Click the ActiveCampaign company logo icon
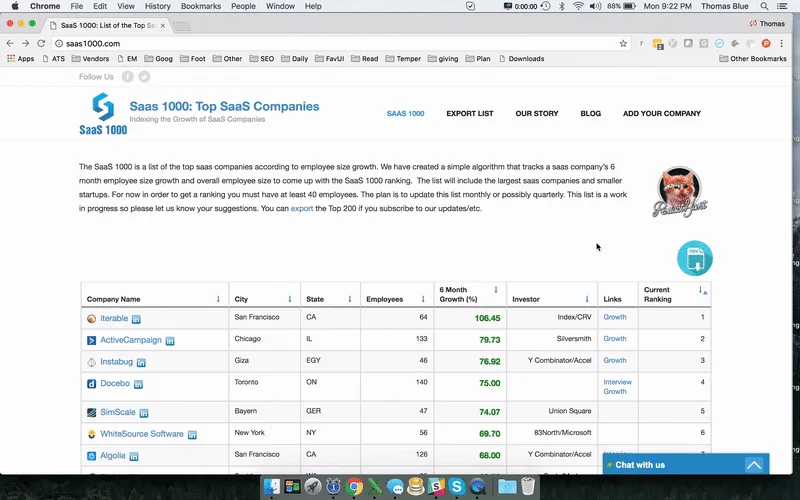The width and height of the screenshot is (800, 500). tap(91, 340)
